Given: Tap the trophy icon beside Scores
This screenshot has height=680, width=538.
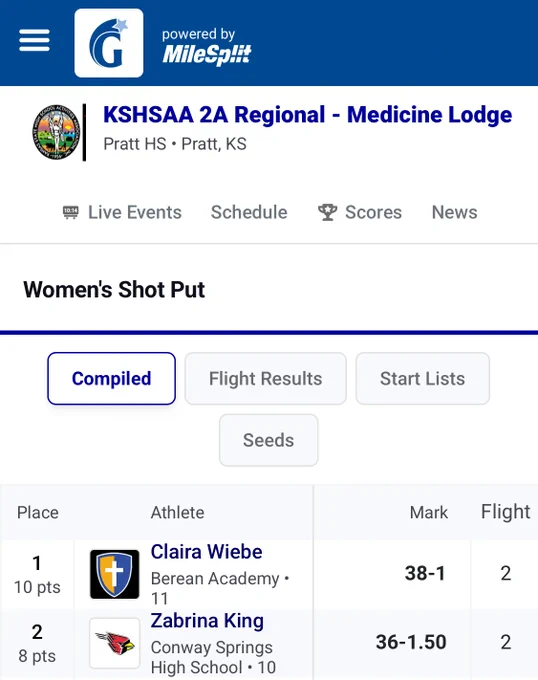Looking at the screenshot, I should pos(327,212).
